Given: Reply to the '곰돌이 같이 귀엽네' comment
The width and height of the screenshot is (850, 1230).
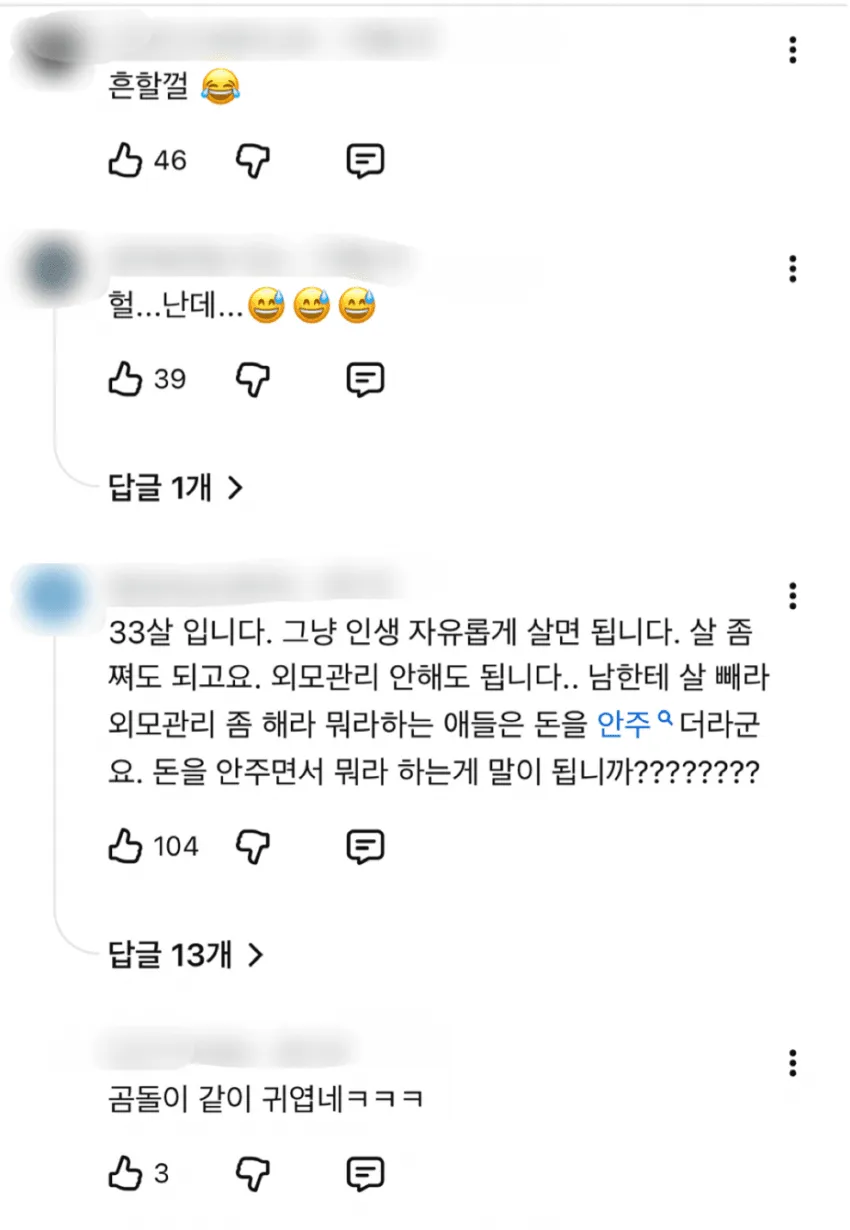Looking at the screenshot, I should [x=365, y=1172].
